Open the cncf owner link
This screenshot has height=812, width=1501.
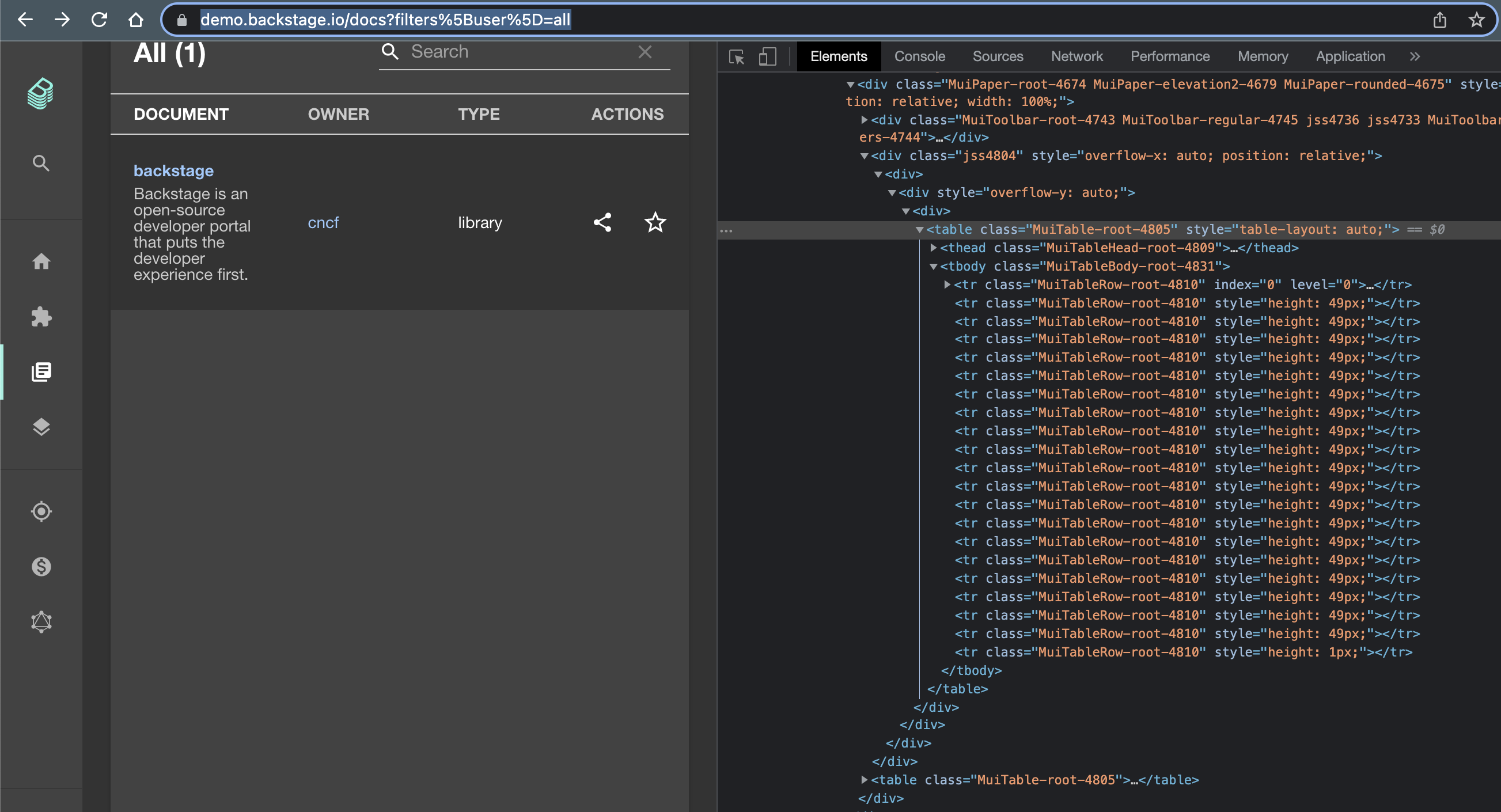tap(323, 222)
